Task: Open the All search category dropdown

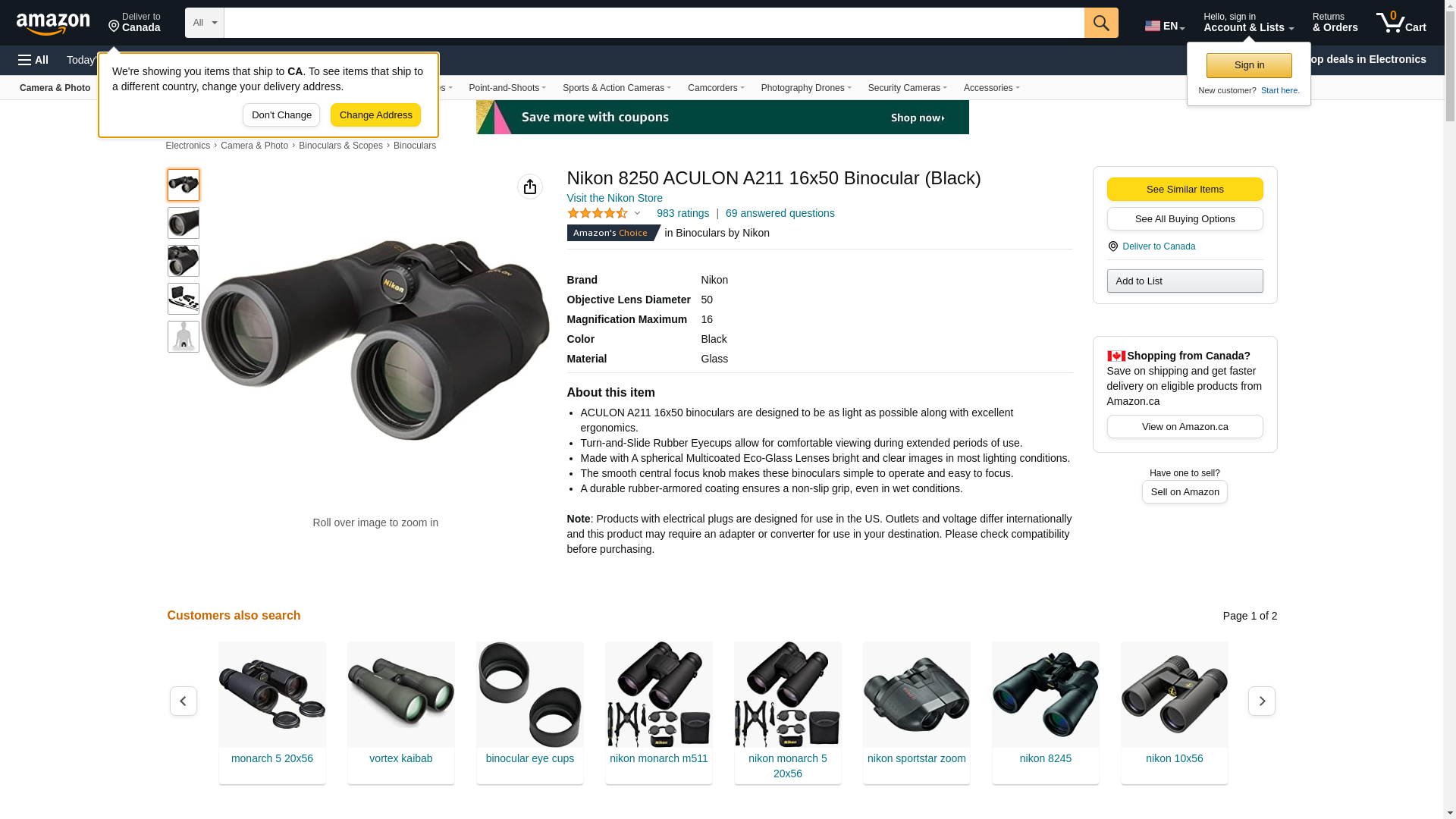Action: tap(205, 23)
